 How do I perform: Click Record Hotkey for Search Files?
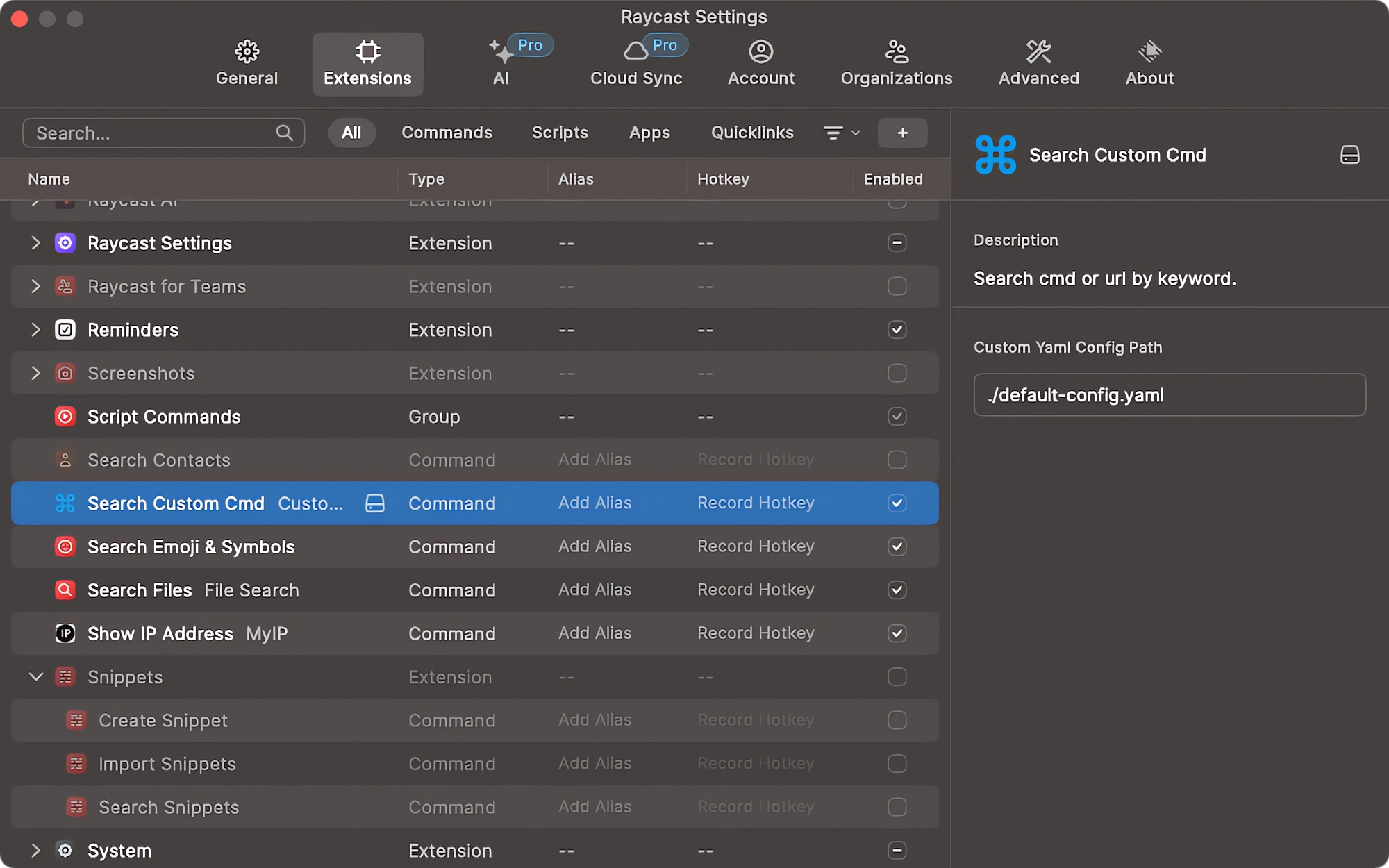click(x=756, y=590)
